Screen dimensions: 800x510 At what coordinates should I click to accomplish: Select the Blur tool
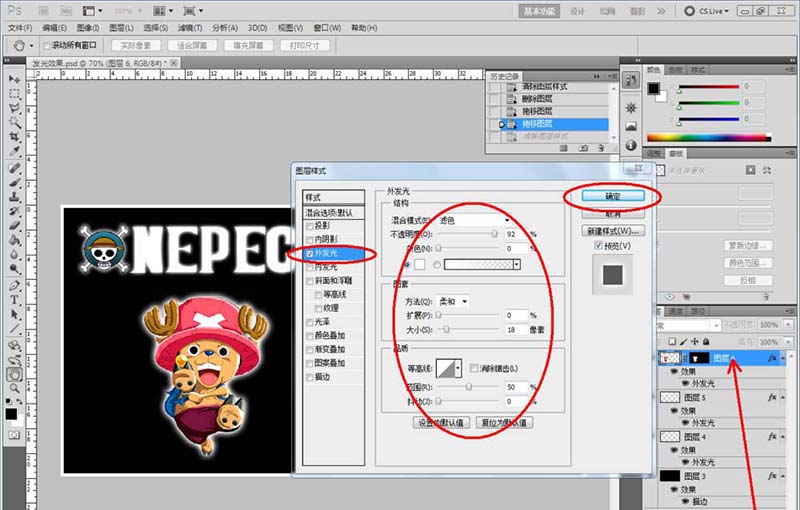[14, 254]
